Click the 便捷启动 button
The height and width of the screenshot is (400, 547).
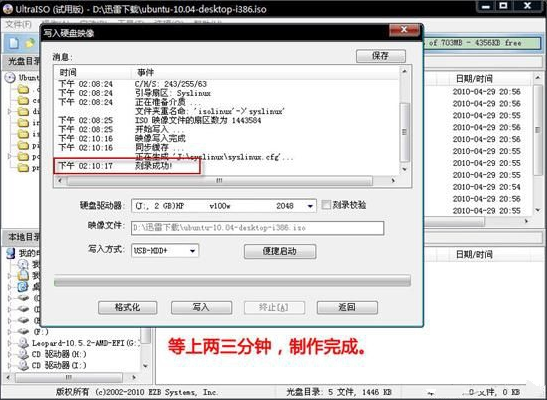(x=280, y=251)
